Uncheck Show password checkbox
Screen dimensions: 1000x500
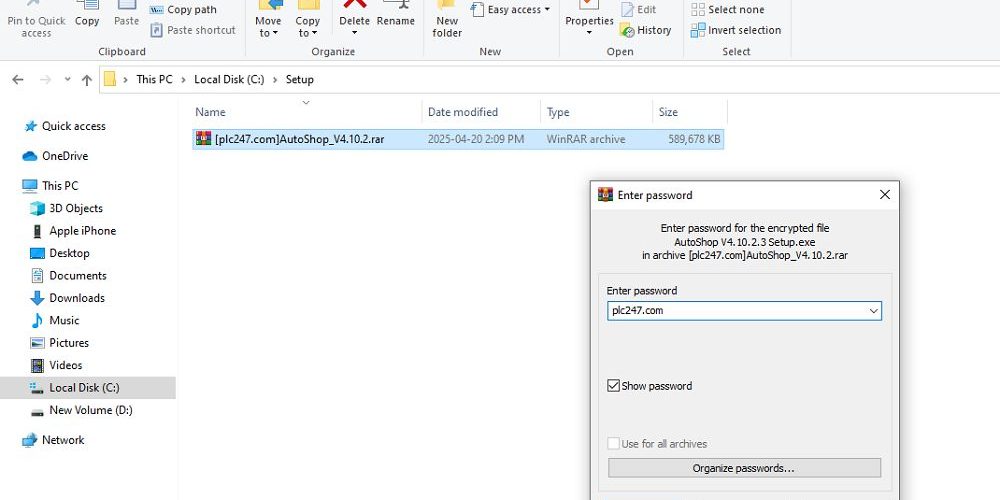coord(614,386)
